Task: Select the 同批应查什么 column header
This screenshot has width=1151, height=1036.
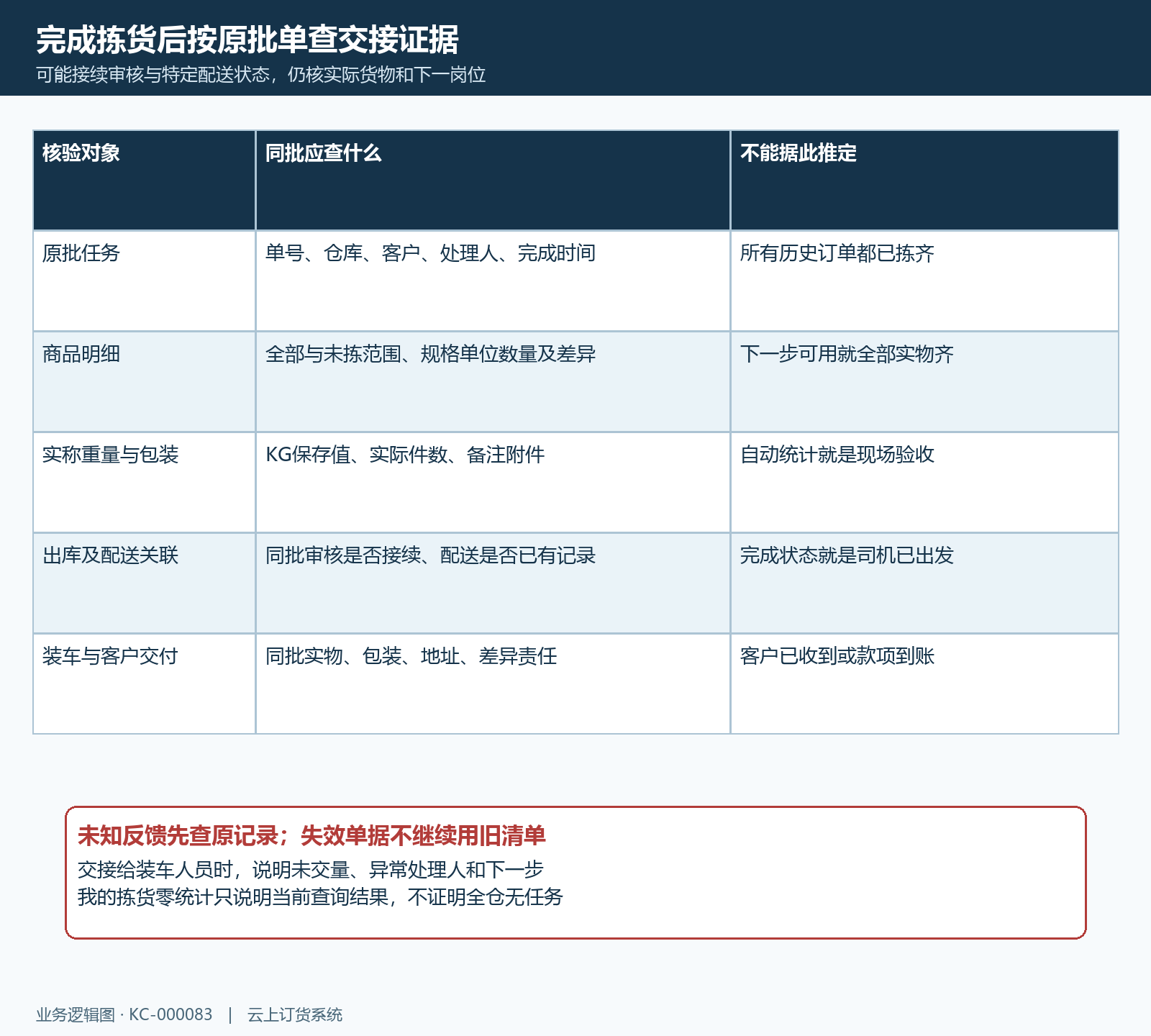Action: pyautogui.click(x=493, y=180)
